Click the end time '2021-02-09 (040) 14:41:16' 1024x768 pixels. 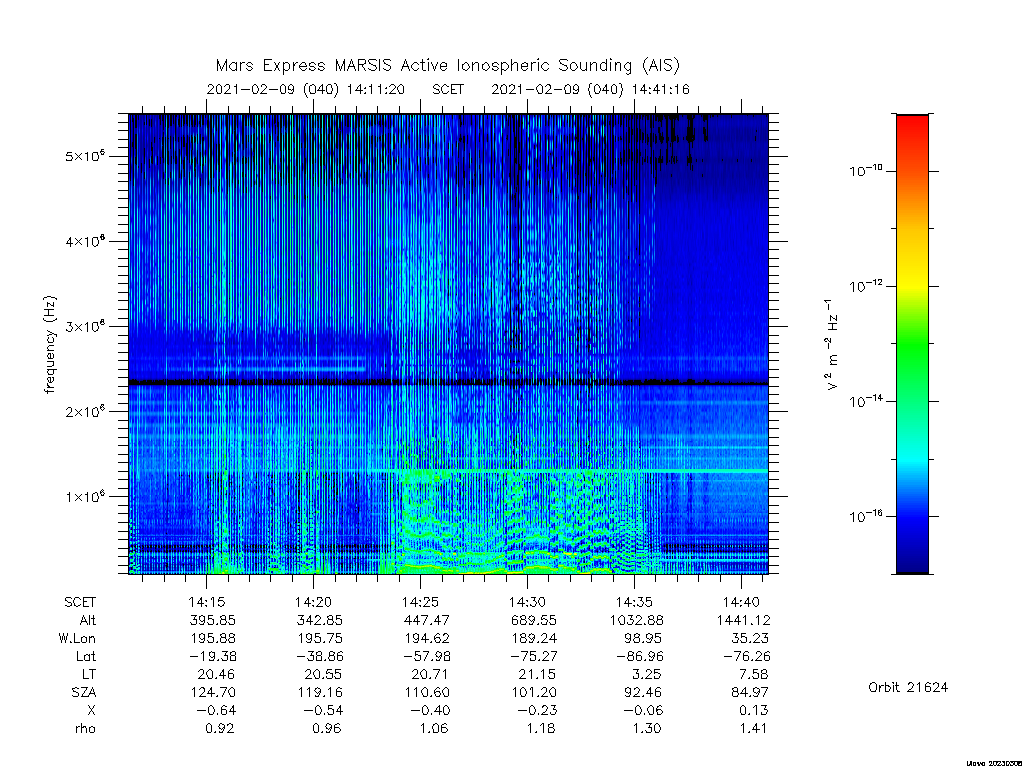pyautogui.click(x=590, y=89)
